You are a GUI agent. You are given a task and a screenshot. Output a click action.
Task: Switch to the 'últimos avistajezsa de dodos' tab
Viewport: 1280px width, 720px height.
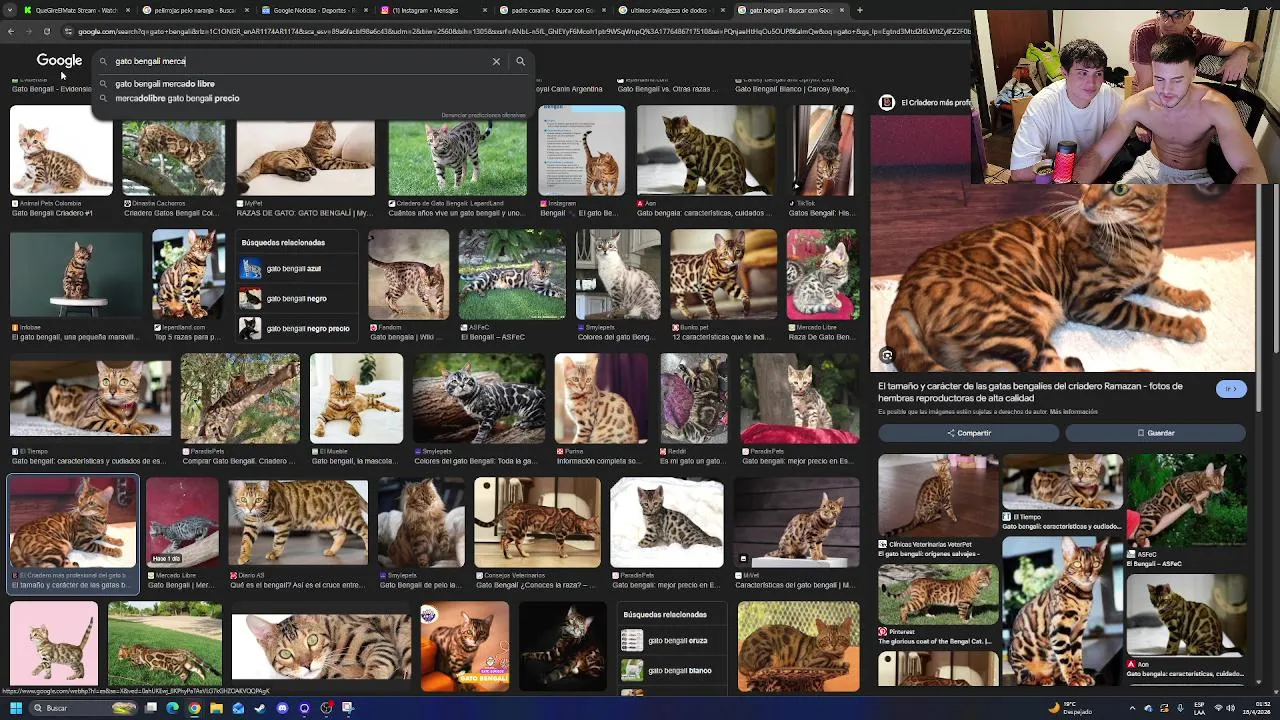(x=669, y=10)
